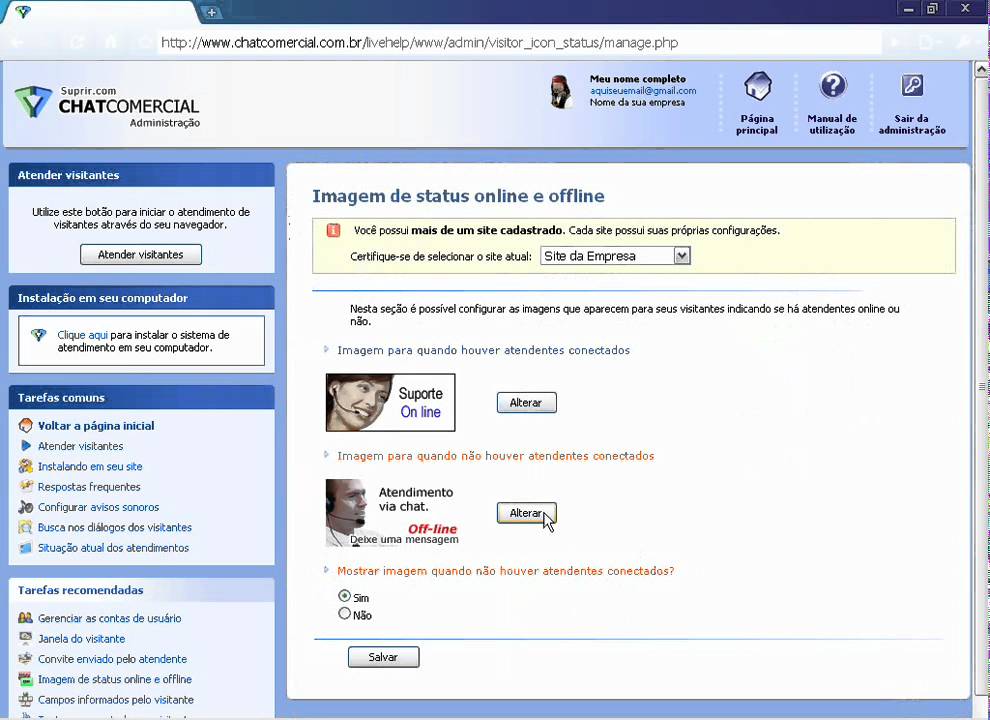Click the icon beside Configurar avisos sonoros
The width and height of the screenshot is (990, 720).
25,507
